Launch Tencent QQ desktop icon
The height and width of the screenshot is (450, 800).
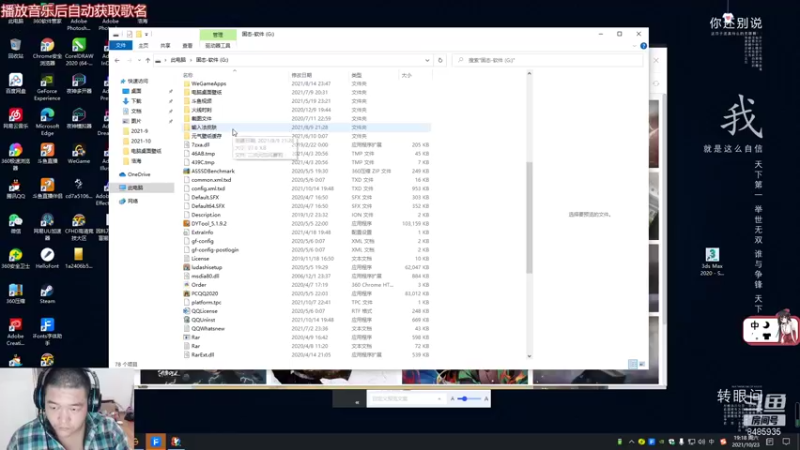click(15, 188)
